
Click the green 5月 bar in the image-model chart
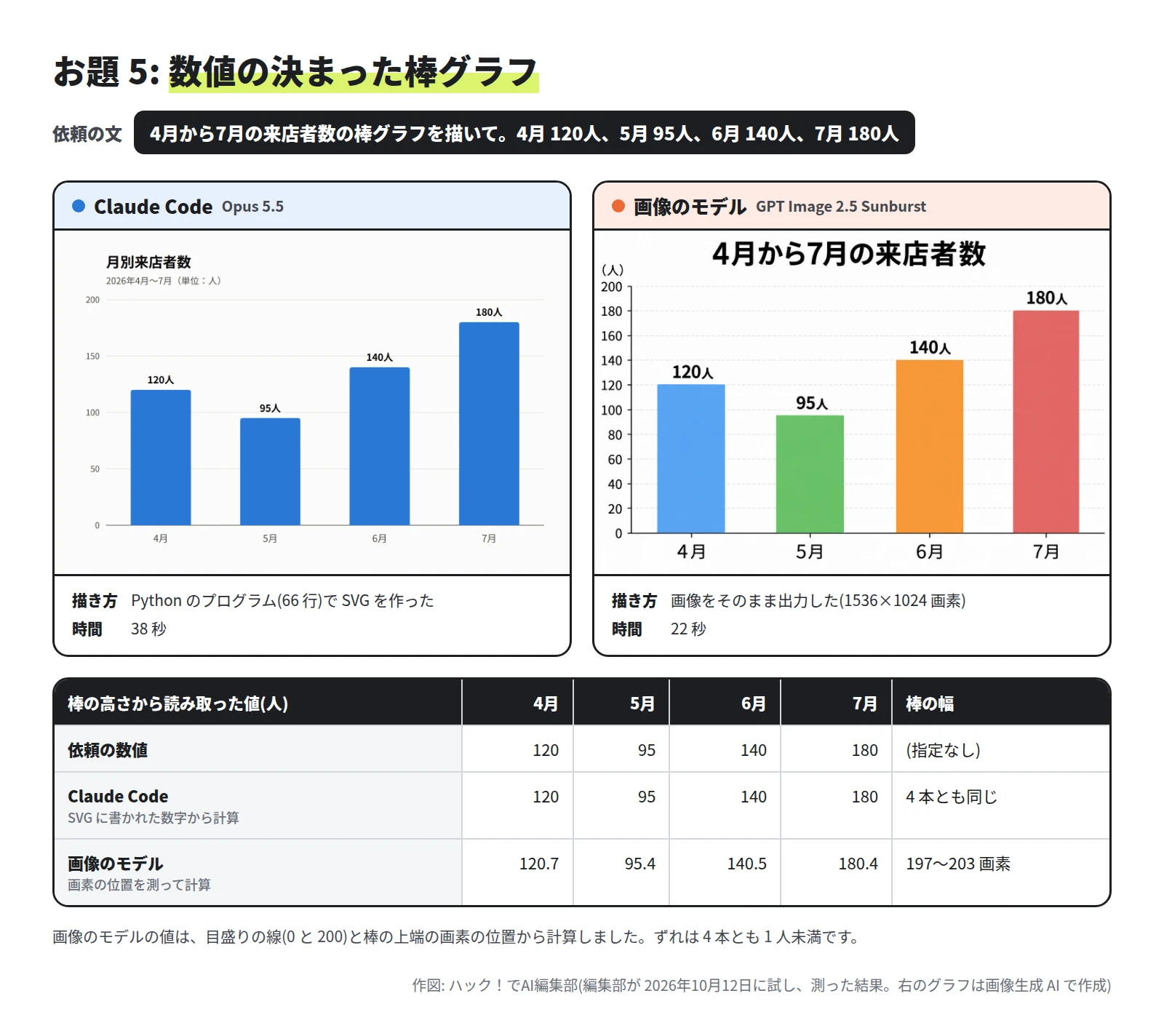pyautogui.click(x=810, y=474)
